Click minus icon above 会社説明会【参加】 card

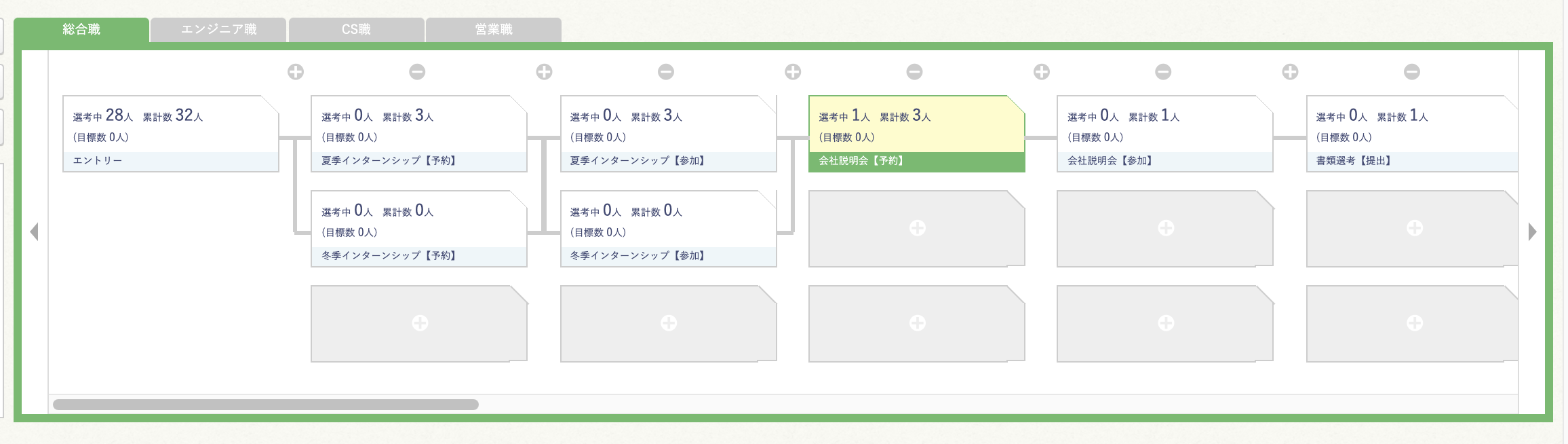point(1163,71)
